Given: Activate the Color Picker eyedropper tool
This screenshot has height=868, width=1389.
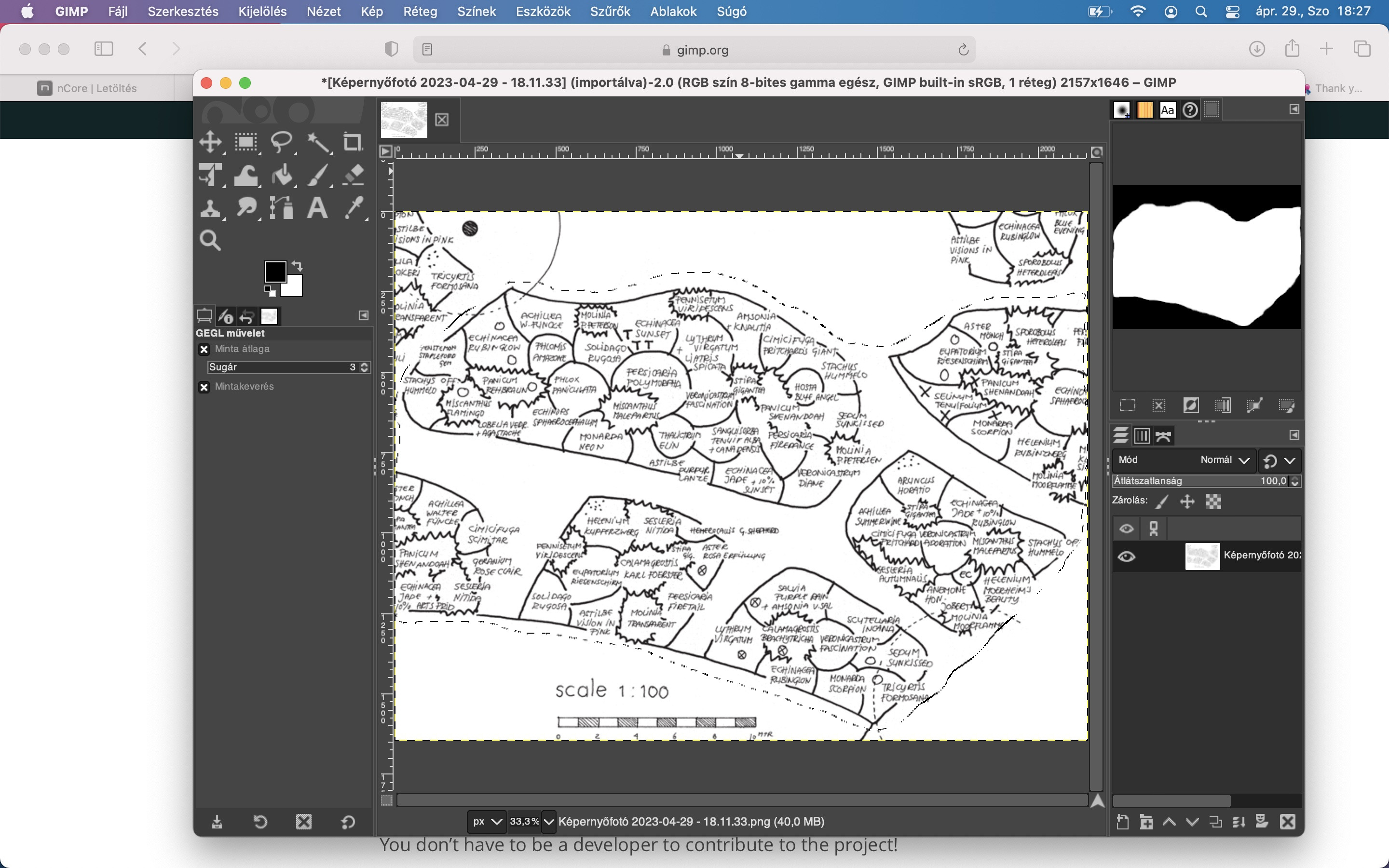Looking at the screenshot, I should 354,208.
